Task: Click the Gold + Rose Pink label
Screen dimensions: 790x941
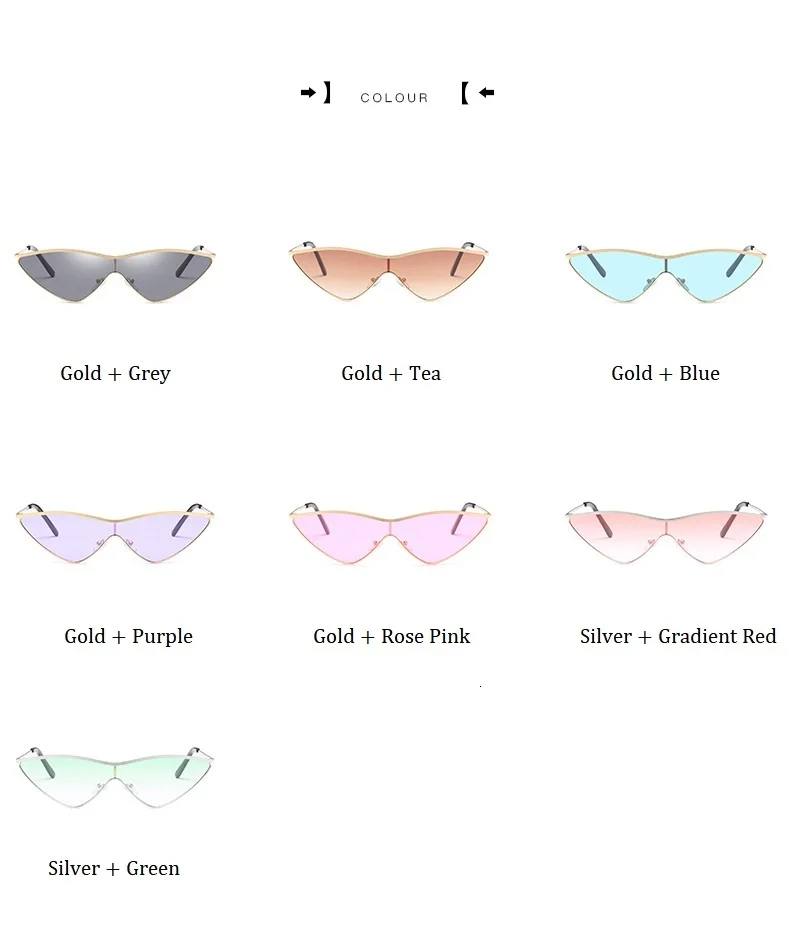Action: coord(391,636)
